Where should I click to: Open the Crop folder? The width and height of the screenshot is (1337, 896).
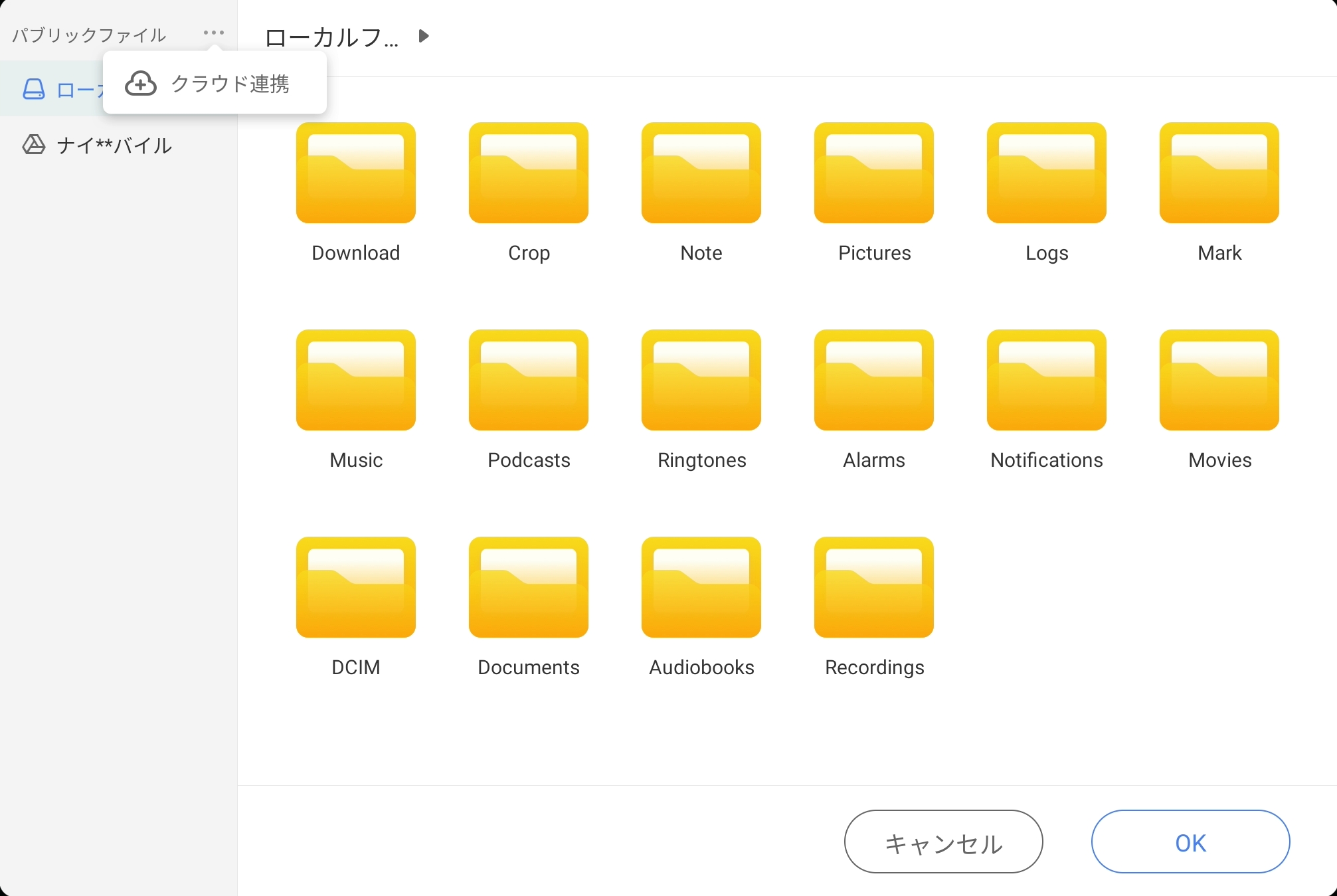click(x=529, y=173)
